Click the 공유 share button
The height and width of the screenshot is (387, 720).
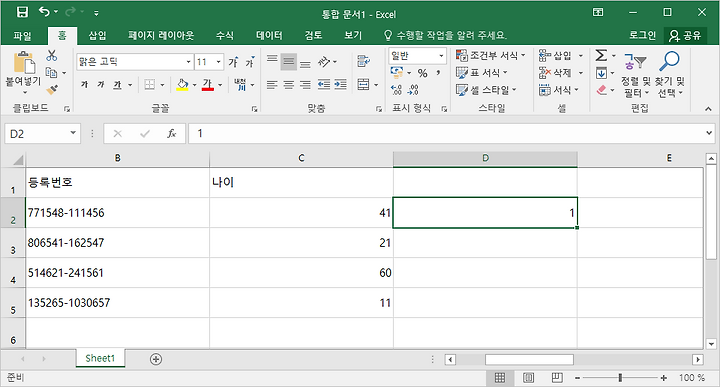pos(685,35)
